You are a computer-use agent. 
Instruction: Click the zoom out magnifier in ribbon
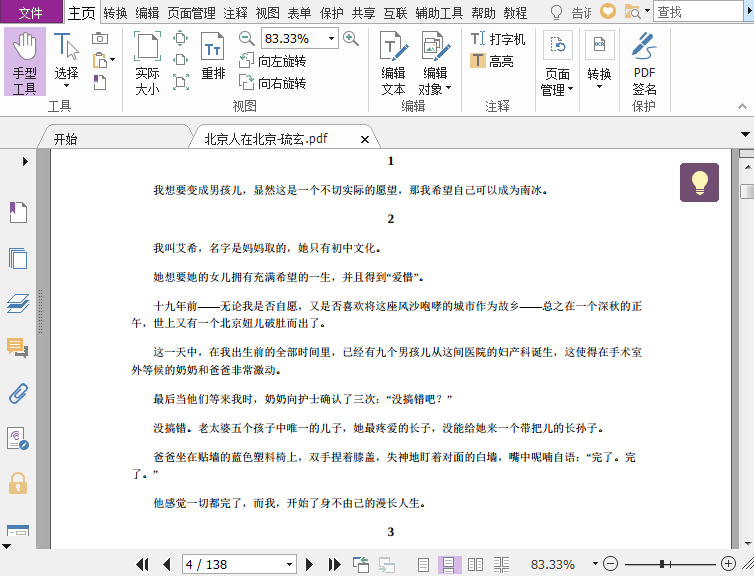(x=246, y=38)
